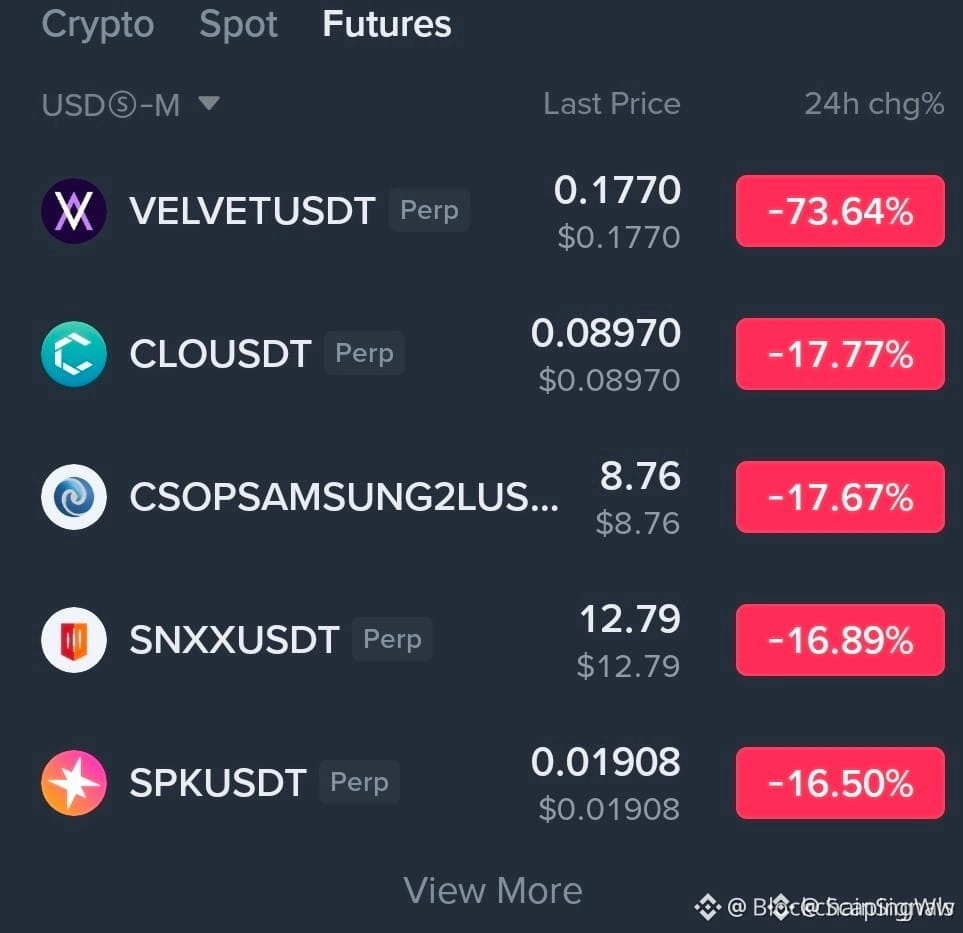Open the VELVETUSDT purple coin icon
Image resolution: width=963 pixels, height=933 pixels.
click(74, 211)
